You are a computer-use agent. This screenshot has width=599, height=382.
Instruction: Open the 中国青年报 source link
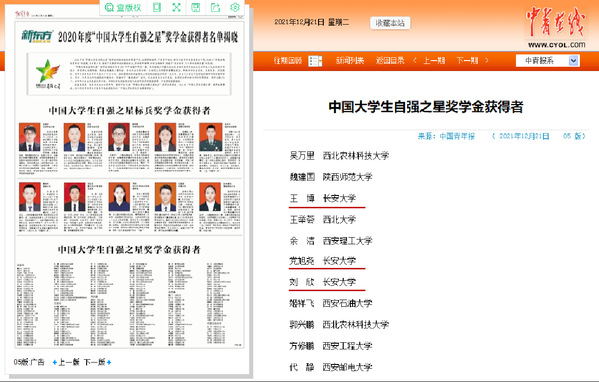coord(457,136)
